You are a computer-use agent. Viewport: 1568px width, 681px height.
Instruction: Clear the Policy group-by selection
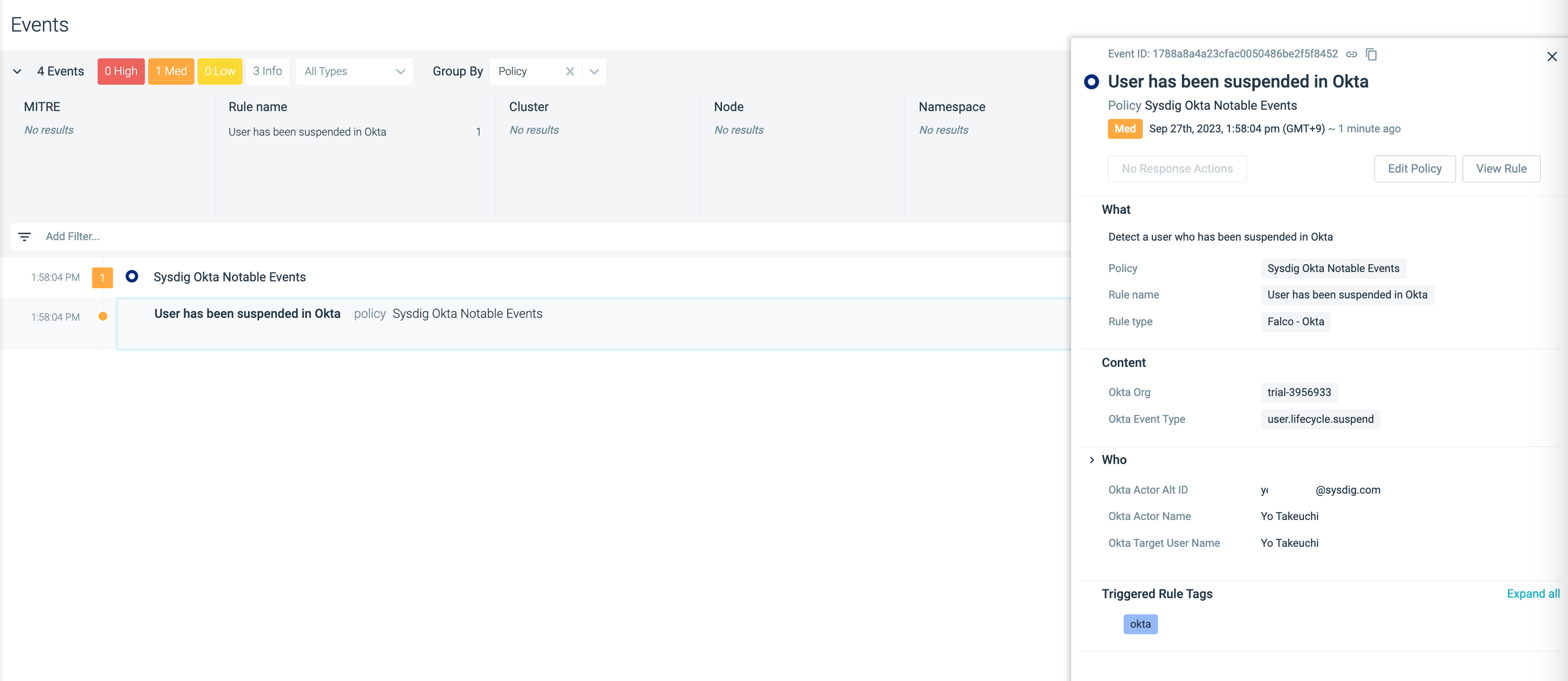point(570,71)
